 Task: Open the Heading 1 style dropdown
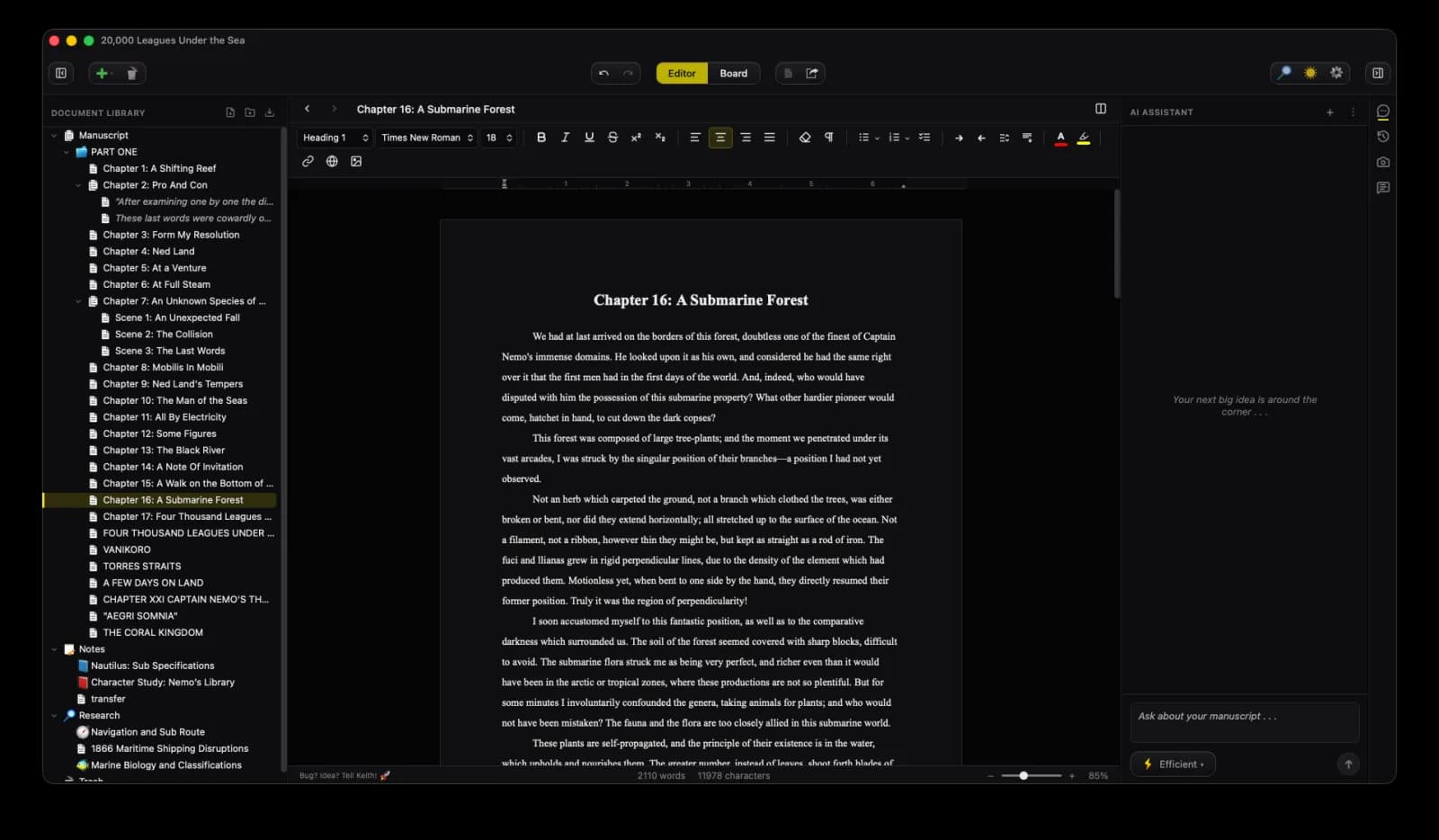(x=335, y=138)
